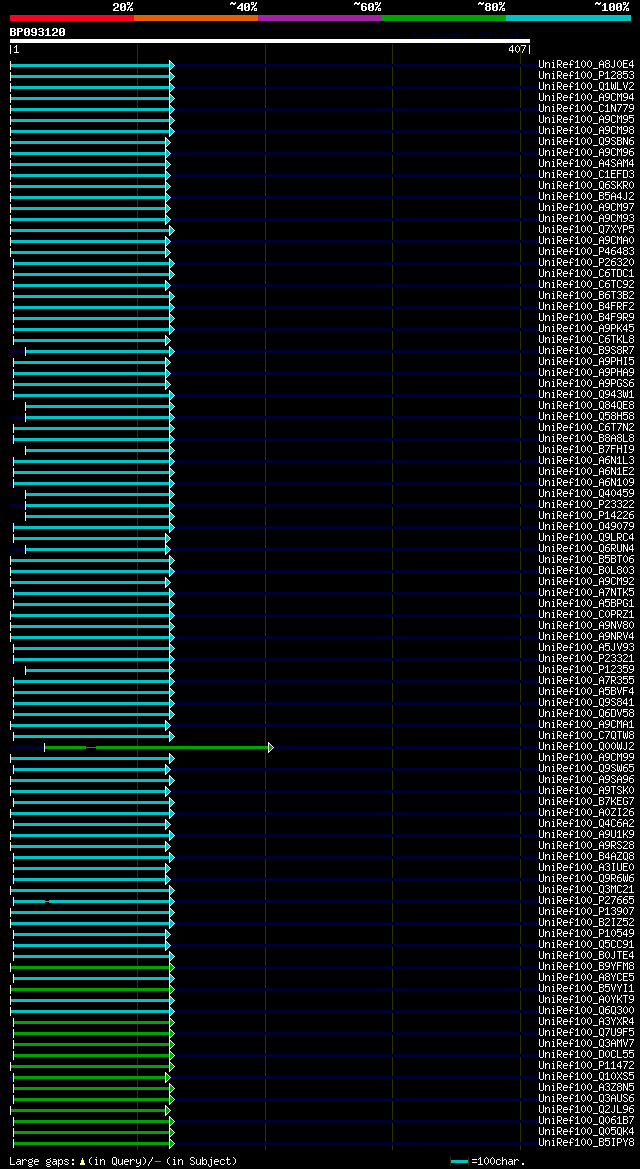The width and height of the screenshot is (640, 1169).
Task: Select label UniRef100_Q6RUN4
Action: pyautogui.click(x=586, y=549)
